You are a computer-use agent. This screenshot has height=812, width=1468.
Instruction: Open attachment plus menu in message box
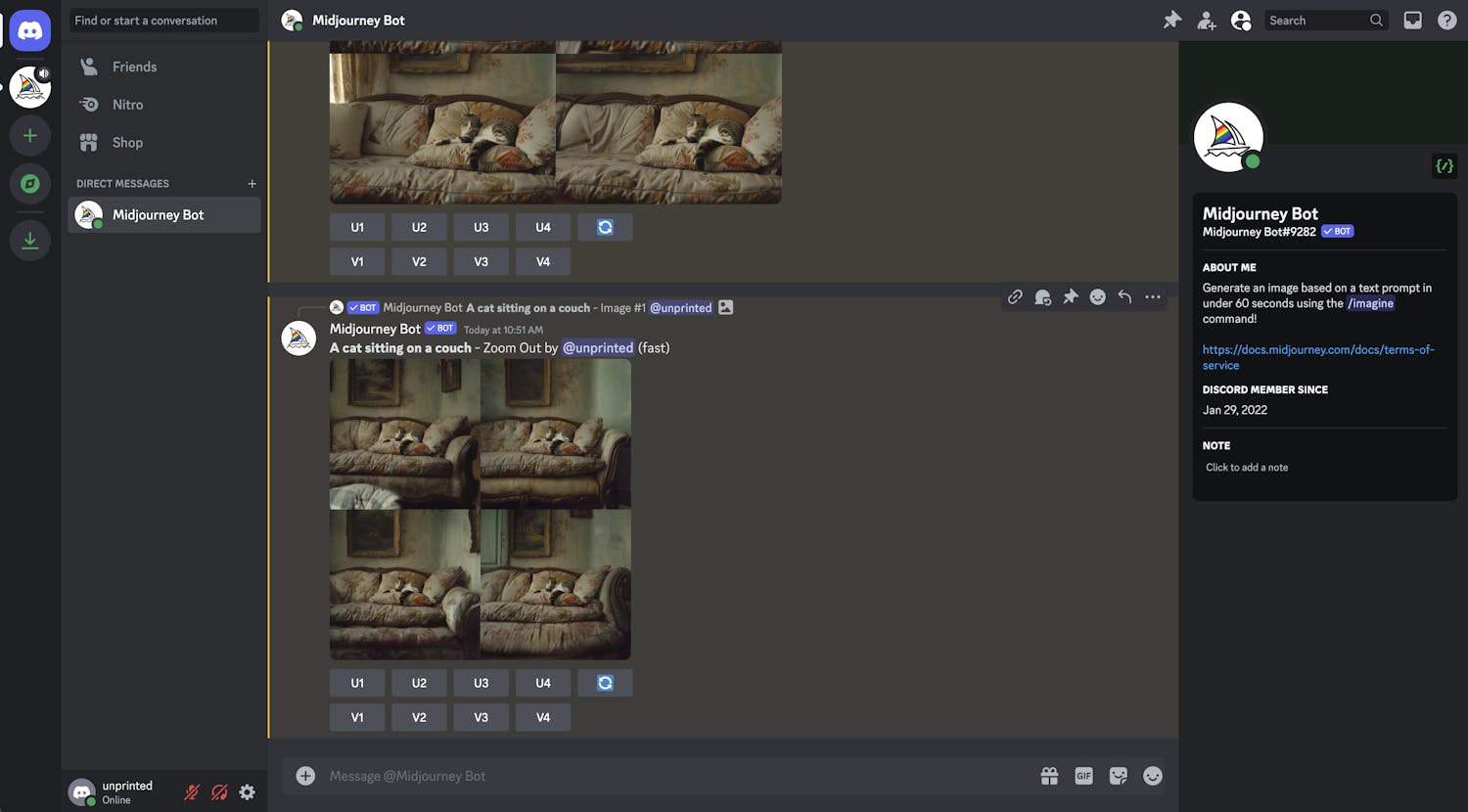click(x=305, y=776)
